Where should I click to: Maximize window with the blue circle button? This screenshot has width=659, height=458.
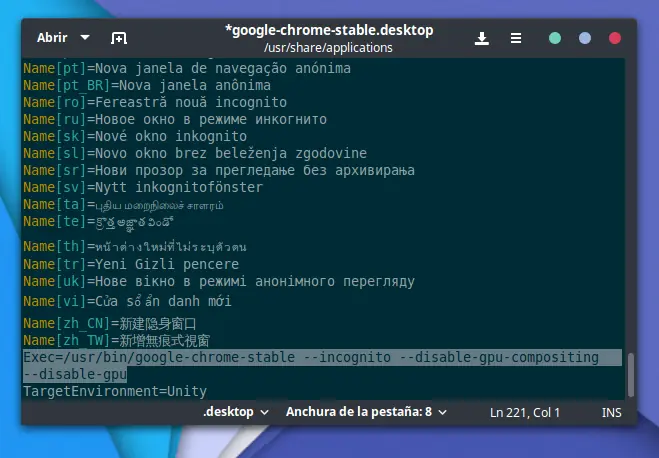pyautogui.click(x=585, y=38)
